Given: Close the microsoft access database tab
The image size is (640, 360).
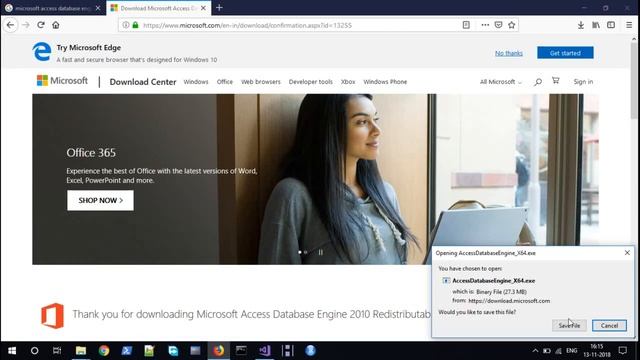Looking at the screenshot, I should (98, 8).
